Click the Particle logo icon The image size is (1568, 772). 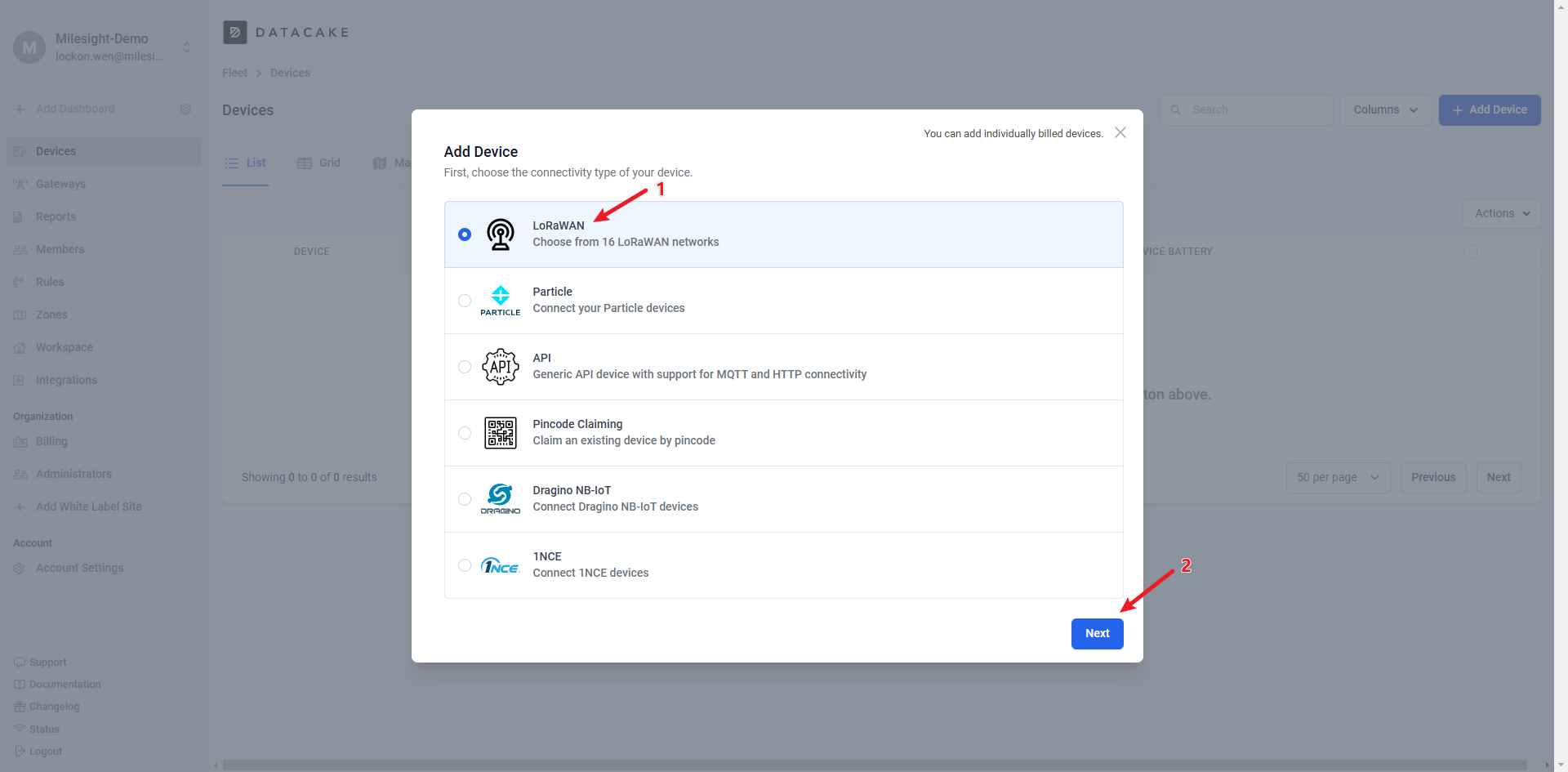point(501,301)
